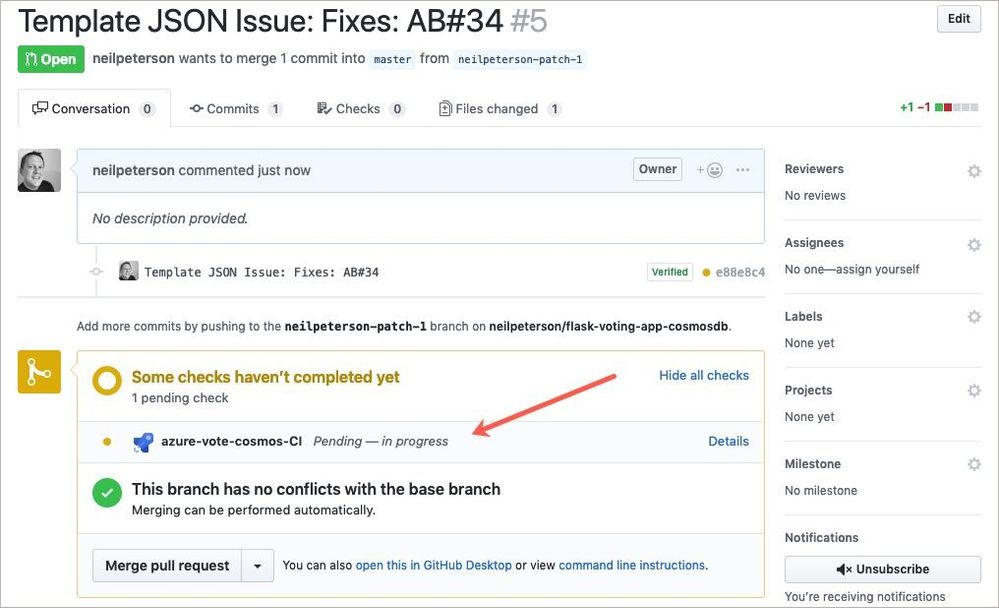Click 'No reviews' text
This screenshot has height=608, width=999.
(x=815, y=196)
